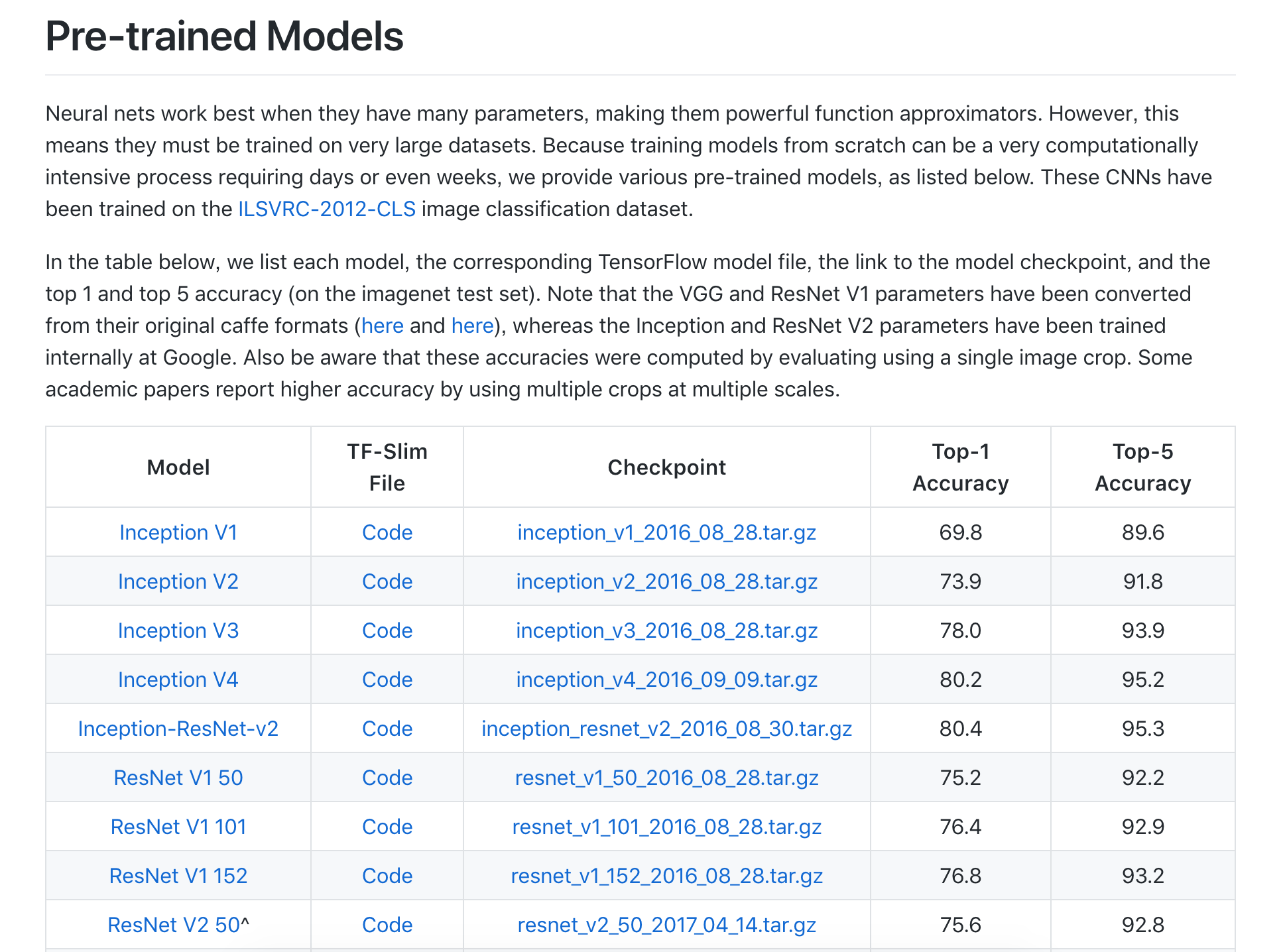Click the second 'here' link before the parenthesis
The height and width of the screenshot is (952, 1285).
tap(472, 326)
